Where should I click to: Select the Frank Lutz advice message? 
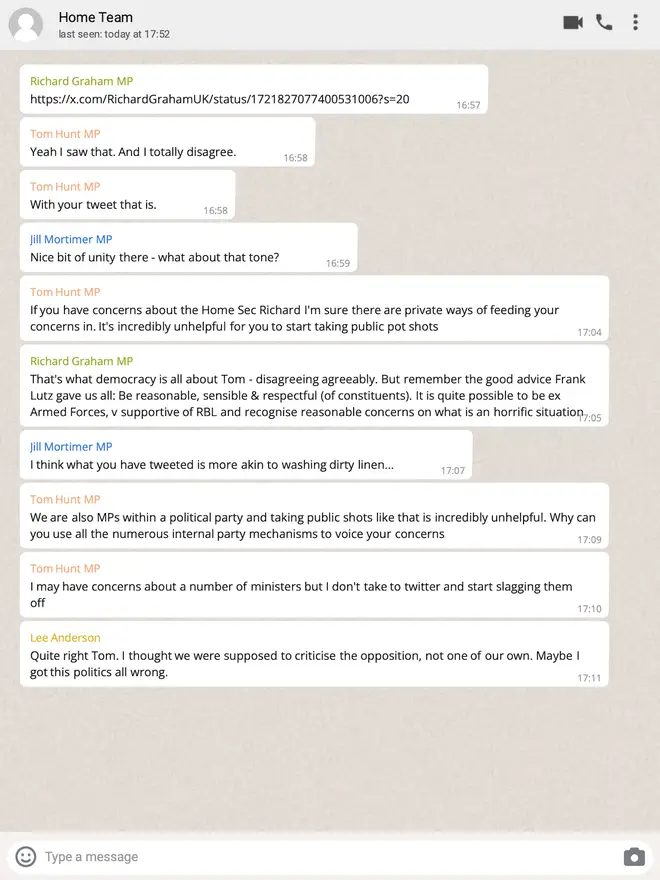314,386
